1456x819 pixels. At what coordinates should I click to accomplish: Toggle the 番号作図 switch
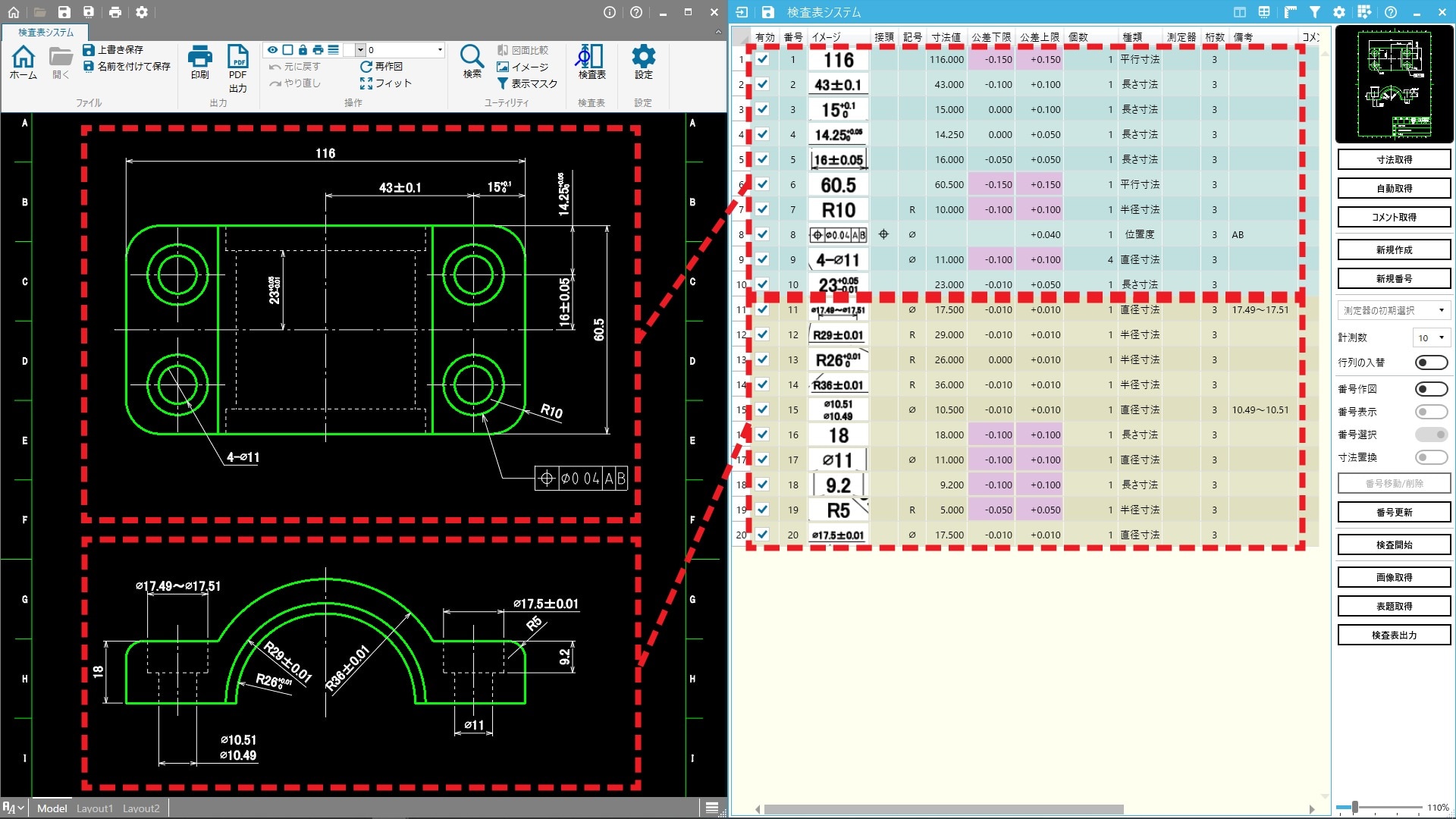pyautogui.click(x=1431, y=389)
